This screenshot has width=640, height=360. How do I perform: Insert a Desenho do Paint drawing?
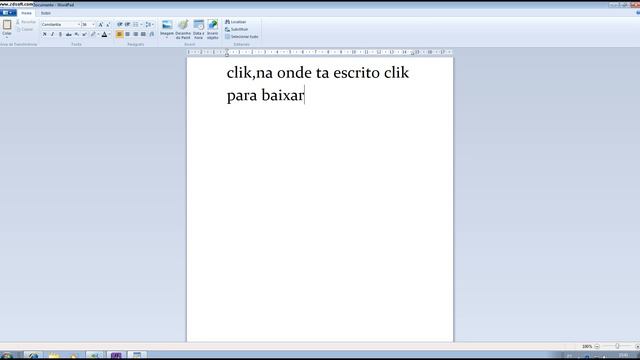tap(183, 29)
